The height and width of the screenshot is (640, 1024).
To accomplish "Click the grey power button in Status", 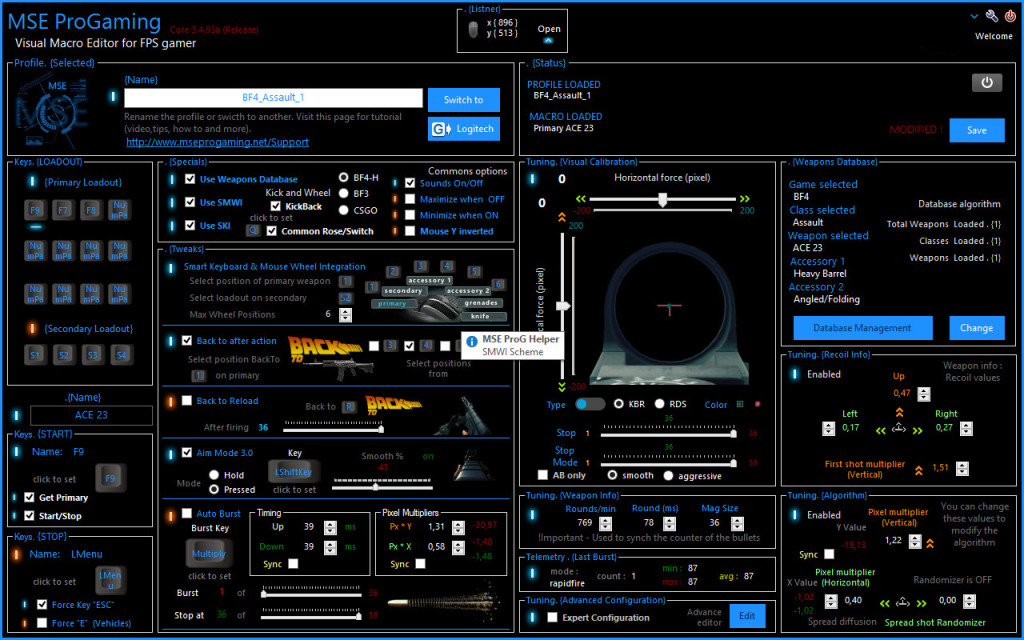I will [987, 82].
